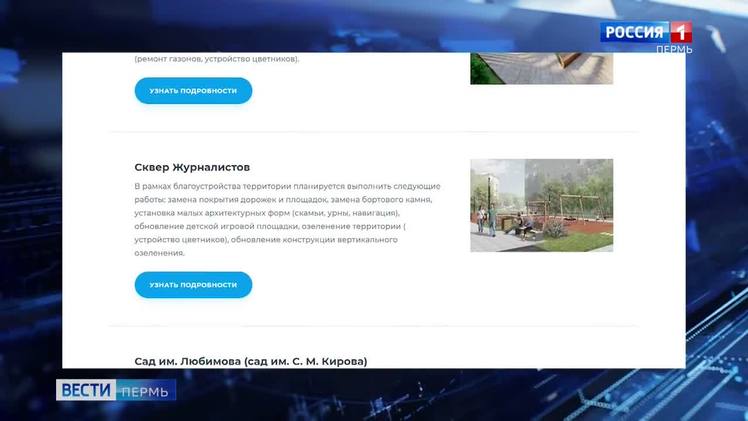Open Сад им. Любимова heading
The height and width of the screenshot is (421, 748).
[x=250, y=360]
